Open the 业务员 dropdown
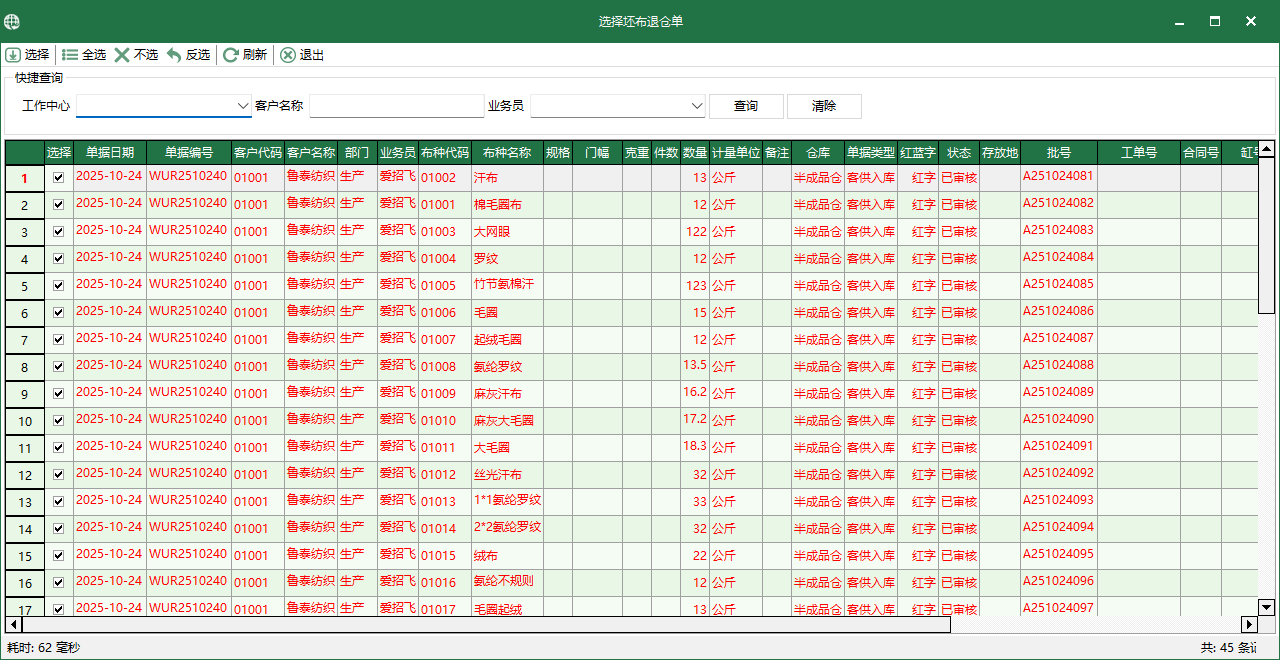The width and height of the screenshot is (1280, 660). tap(699, 105)
